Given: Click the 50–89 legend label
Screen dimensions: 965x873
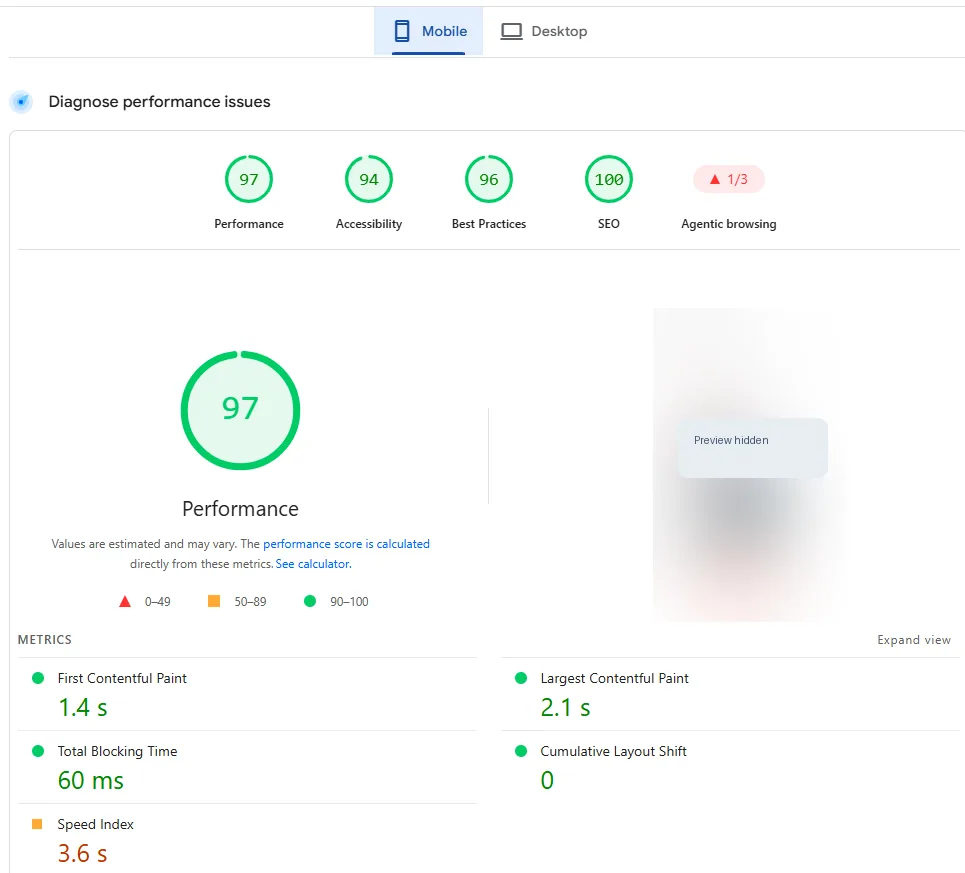Looking at the screenshot, I should 250,602.
